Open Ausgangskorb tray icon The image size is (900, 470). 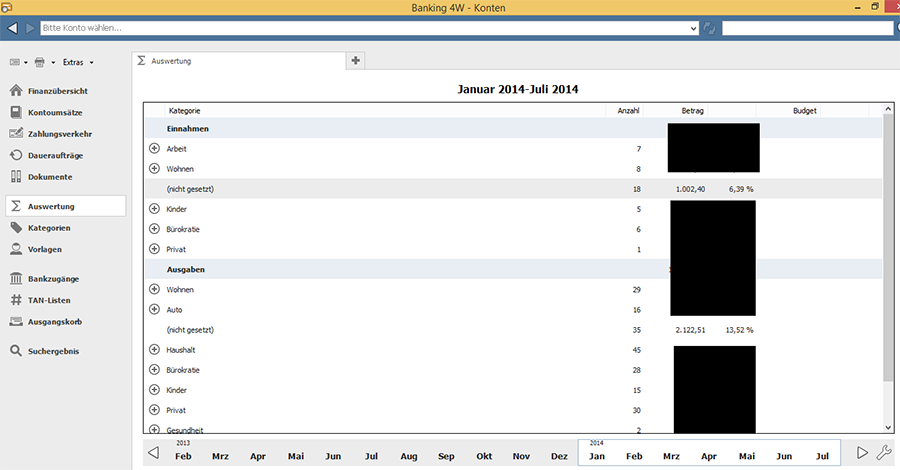click(x=16, y=322)
